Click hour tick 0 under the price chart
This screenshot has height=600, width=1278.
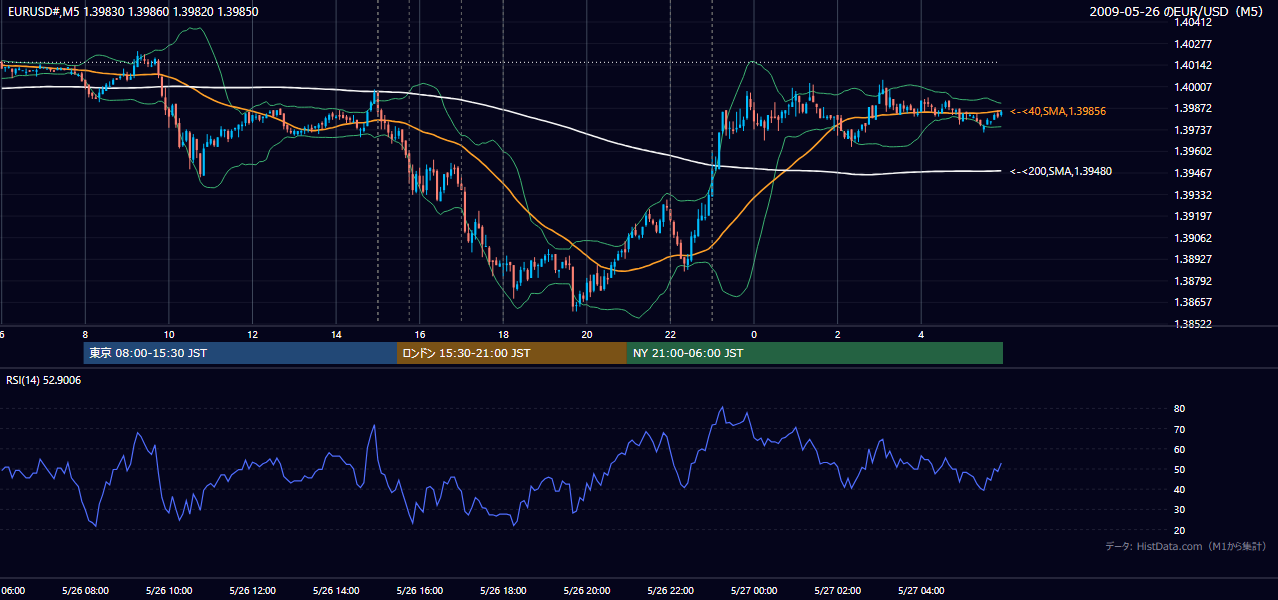click(754, 335)
